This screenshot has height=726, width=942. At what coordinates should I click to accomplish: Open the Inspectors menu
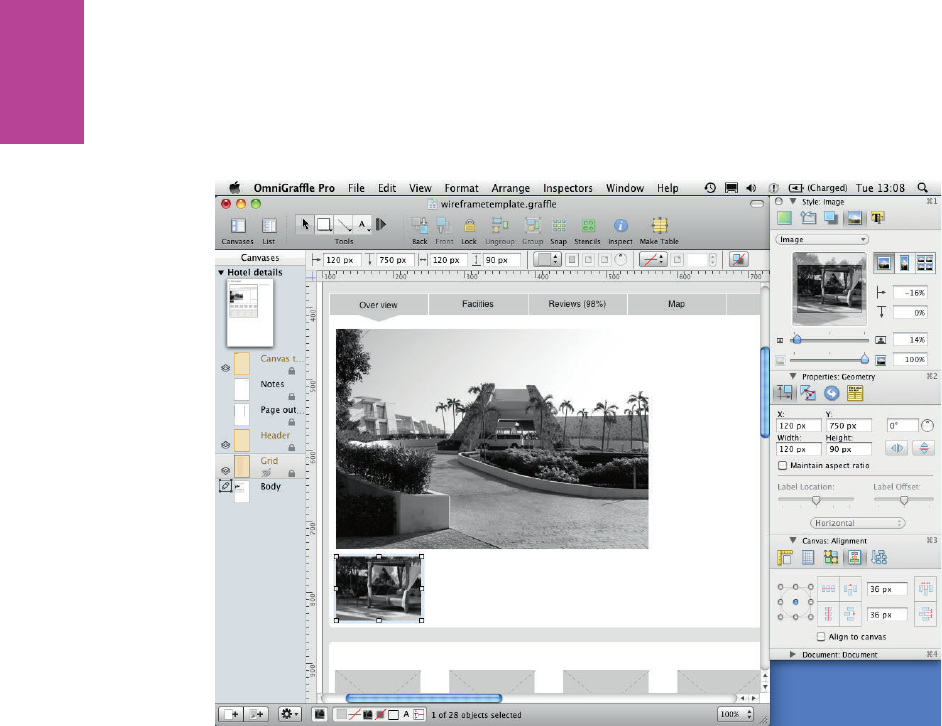567,188
